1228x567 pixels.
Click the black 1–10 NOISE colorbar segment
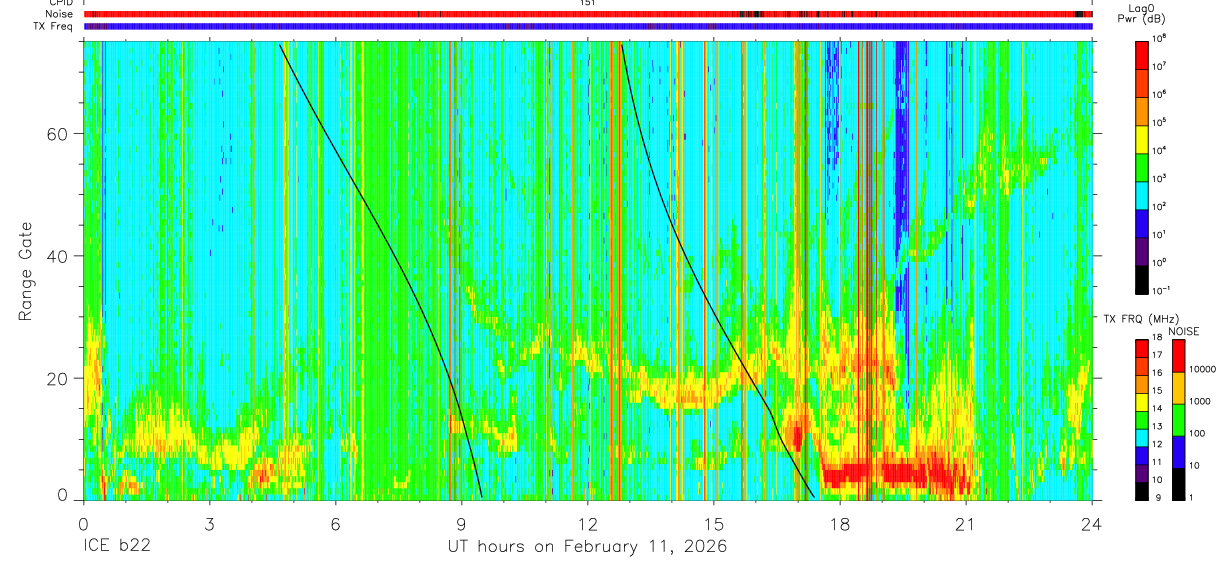click(1177, 483)
